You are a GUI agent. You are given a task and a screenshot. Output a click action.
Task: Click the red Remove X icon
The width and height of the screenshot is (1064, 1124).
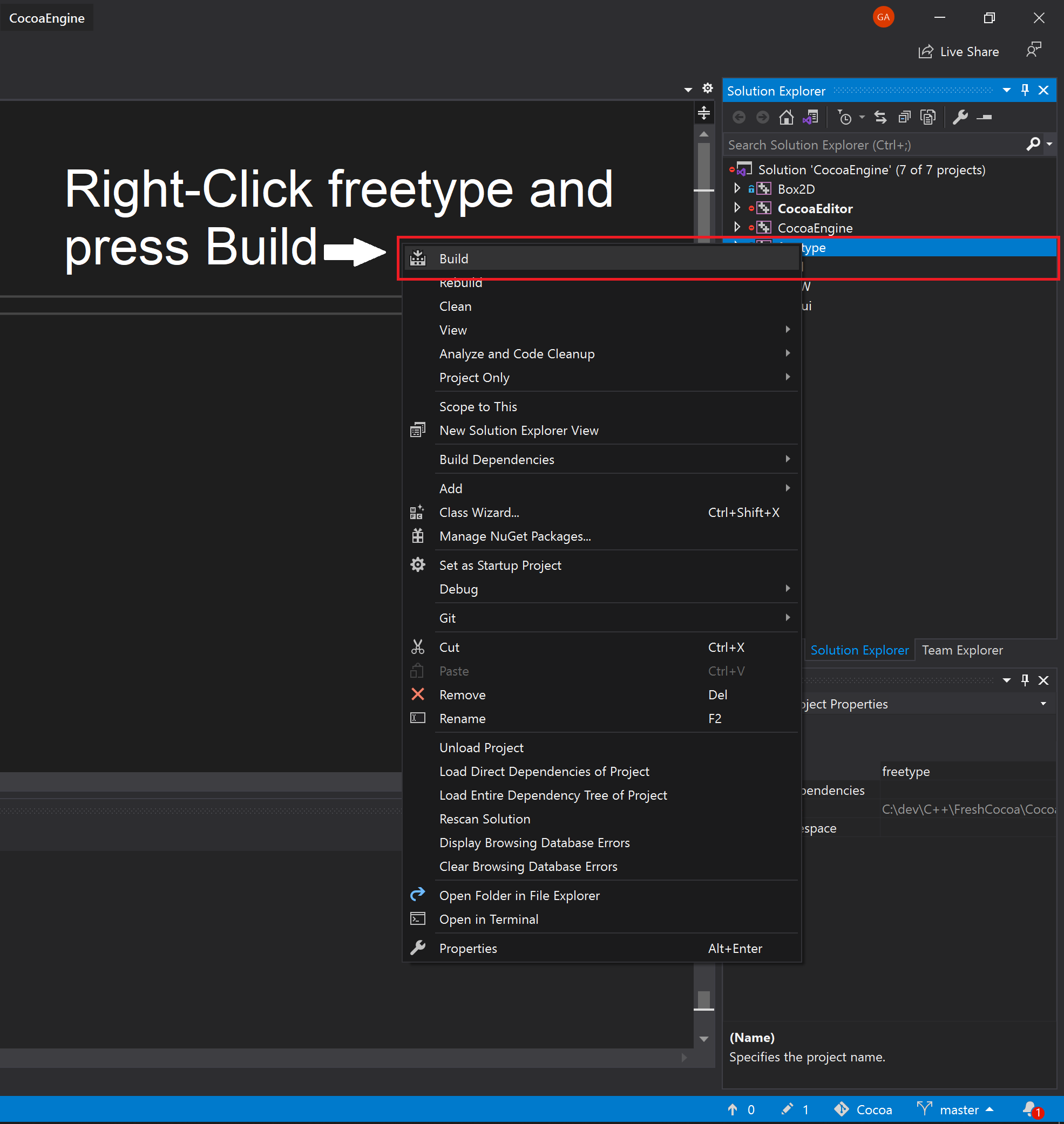click(x=417, y=694)
